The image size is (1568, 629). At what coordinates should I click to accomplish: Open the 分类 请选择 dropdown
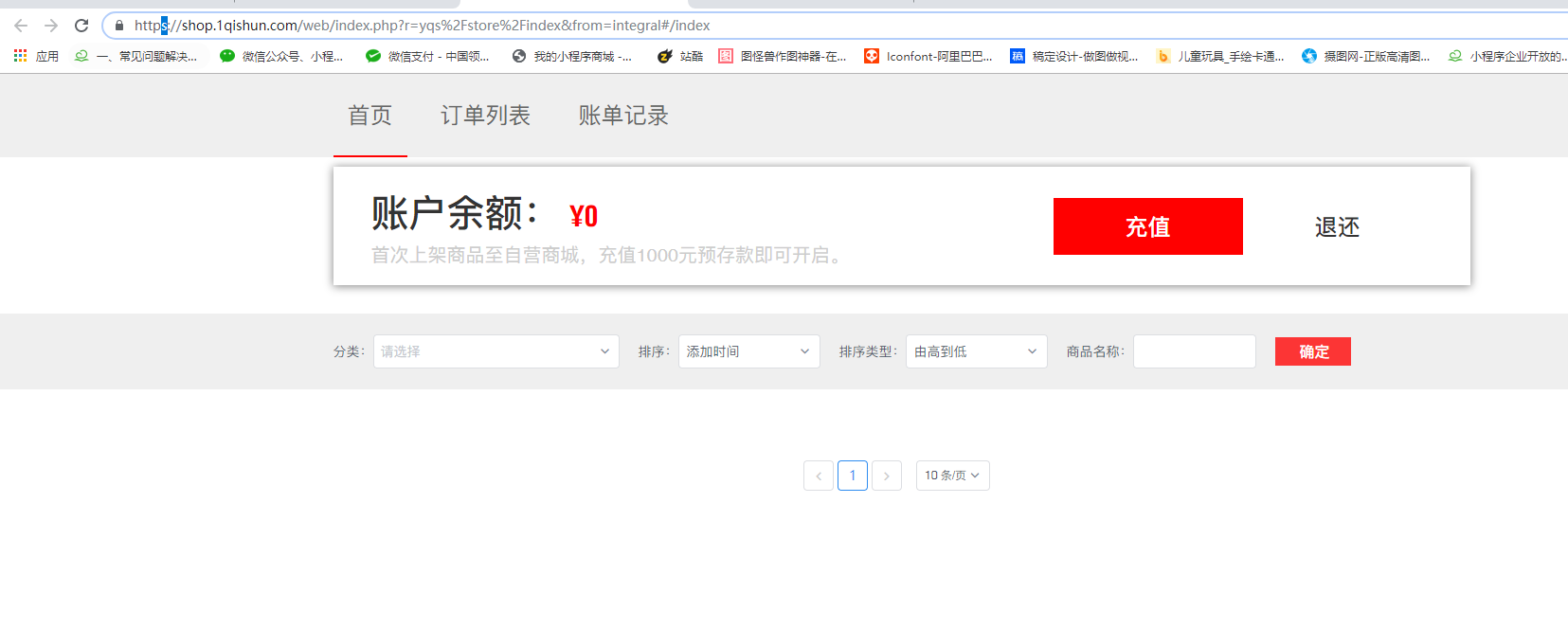tap(496, 351)
